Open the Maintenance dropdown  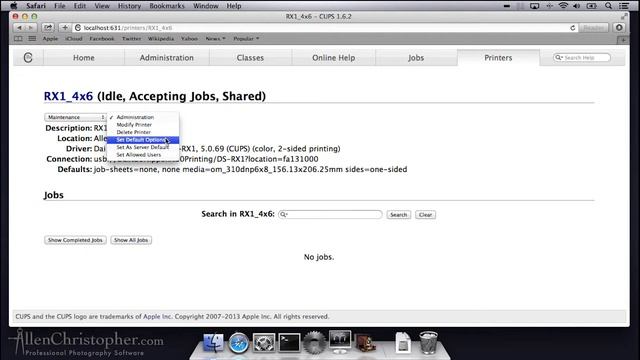pyautogui.click(x=75, y=117)
